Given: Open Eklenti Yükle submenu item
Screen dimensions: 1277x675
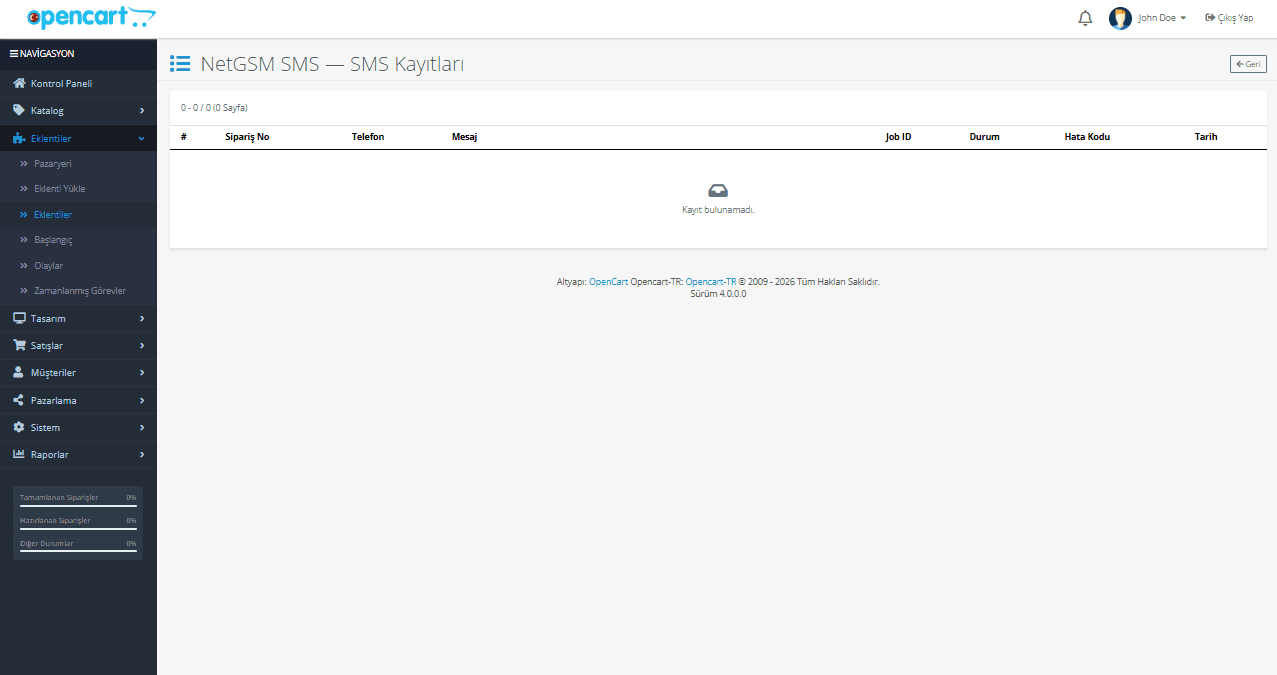Looking at the screenshot, I should point(78,189).
